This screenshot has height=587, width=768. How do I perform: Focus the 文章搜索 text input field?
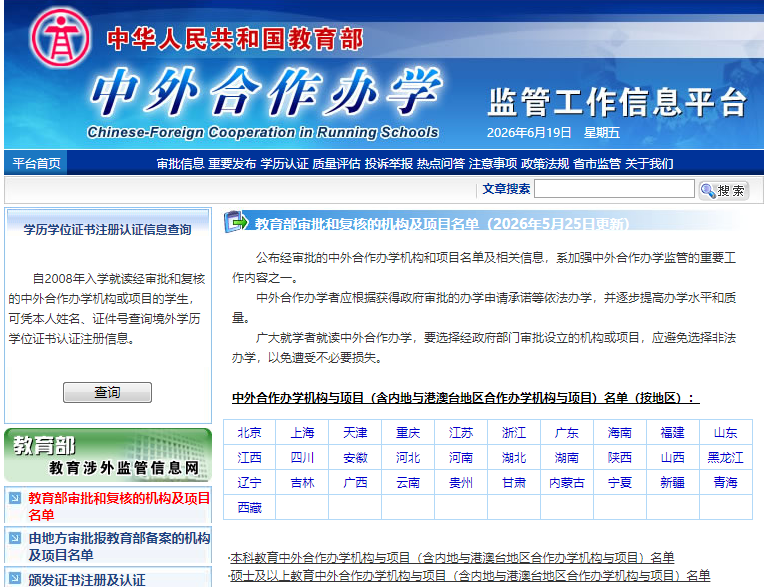coord(614,189)
